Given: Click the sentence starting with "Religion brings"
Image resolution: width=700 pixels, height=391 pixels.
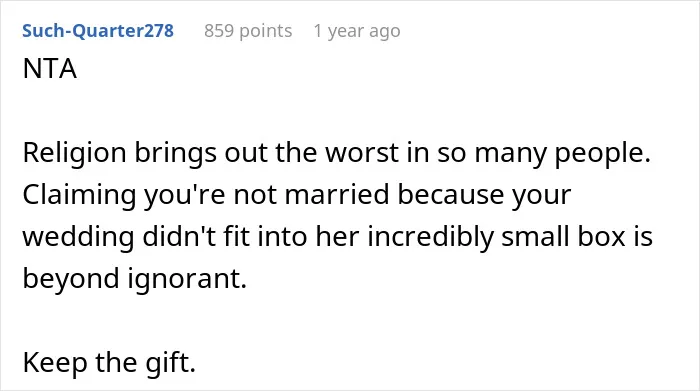Looking at the screenshot, I should pyautogui.click(x=337, y=153).
